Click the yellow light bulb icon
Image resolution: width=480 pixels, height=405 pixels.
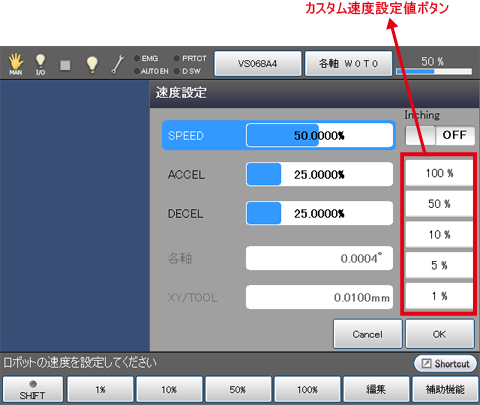tap(92, 64)
